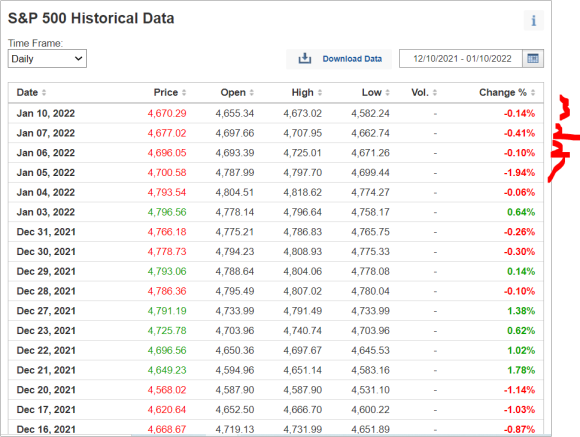Screen dimensions: 580x437
Task: Click the Change % column header
Action: pyautogui.click(x=503, y=93)
